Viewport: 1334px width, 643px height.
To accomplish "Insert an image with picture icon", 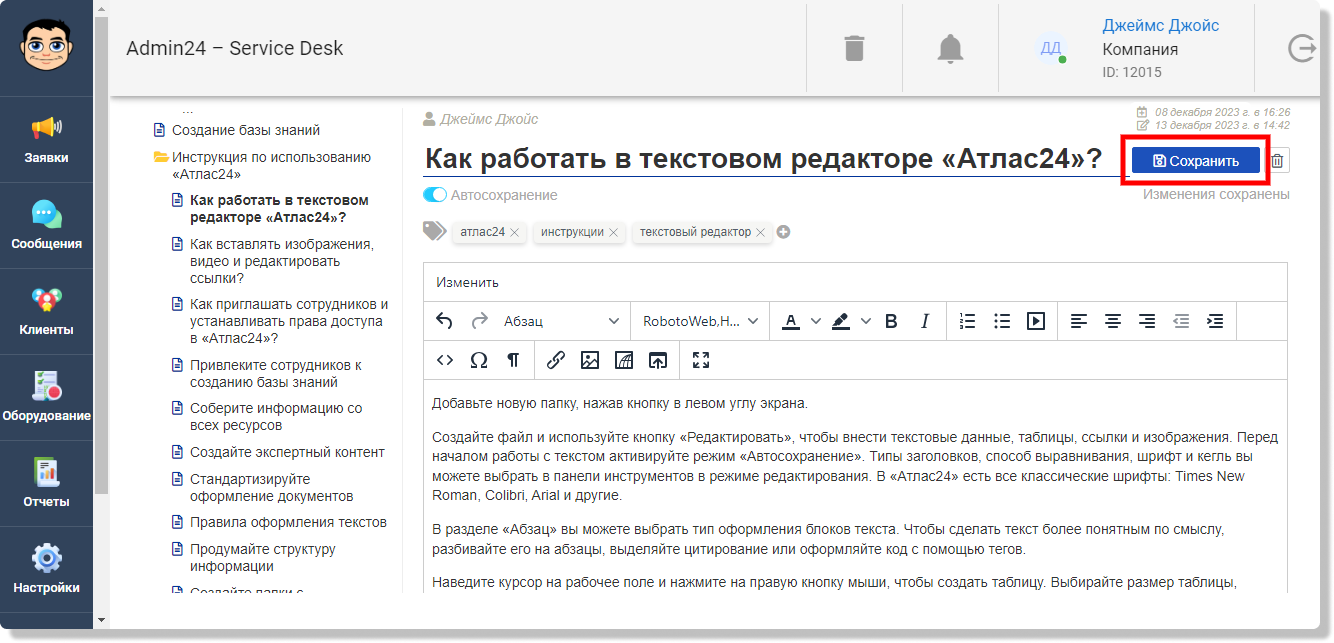I will click(590, 360).
